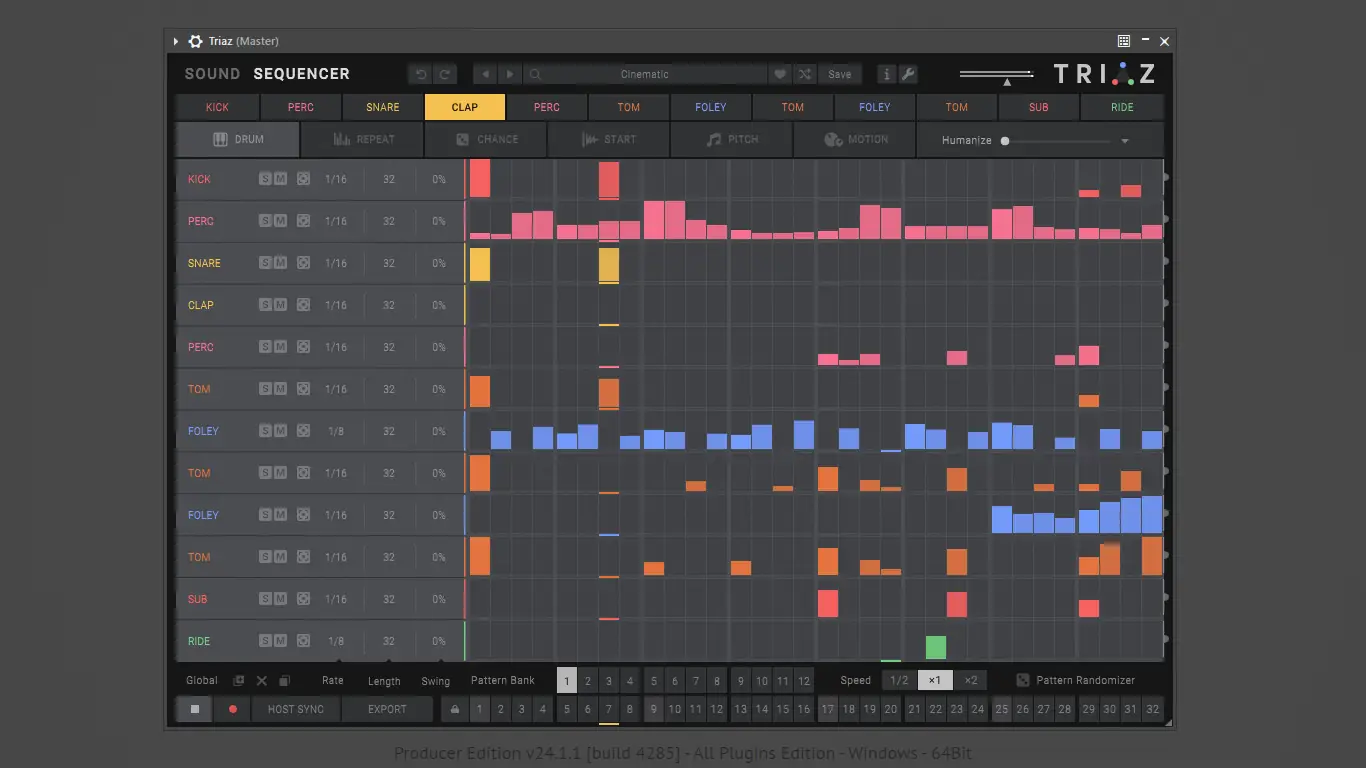Open the CHANCE lane tab
1366x768 pixels.
(486, 140)
